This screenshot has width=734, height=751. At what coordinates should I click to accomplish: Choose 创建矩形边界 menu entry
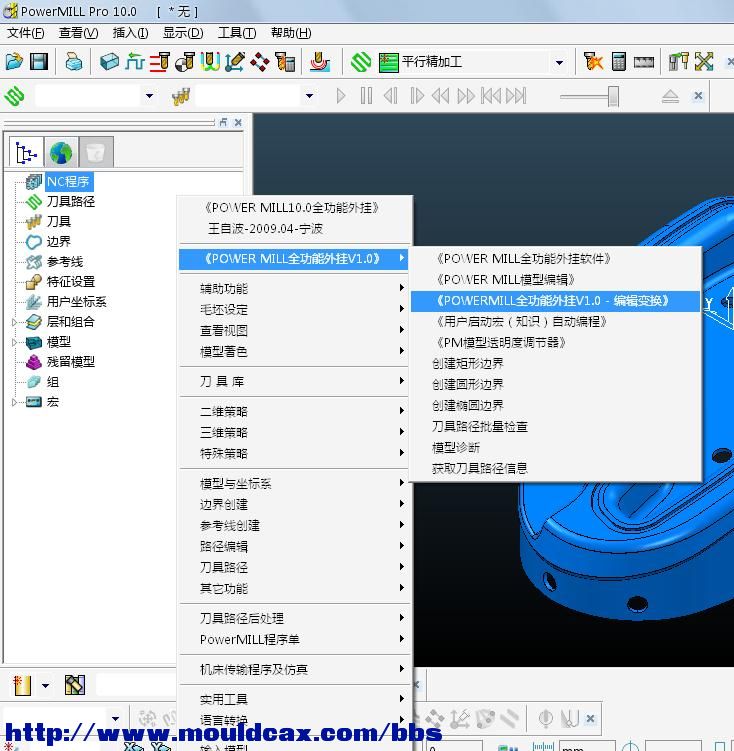click(556, 364)
